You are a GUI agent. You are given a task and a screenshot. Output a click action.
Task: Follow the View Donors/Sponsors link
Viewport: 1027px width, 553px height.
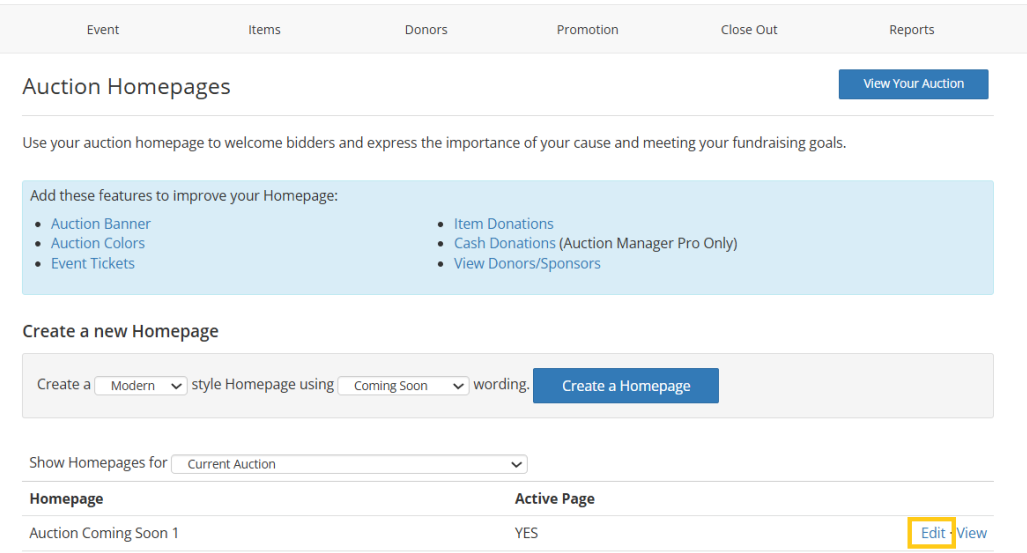click(x=527, y=263)
